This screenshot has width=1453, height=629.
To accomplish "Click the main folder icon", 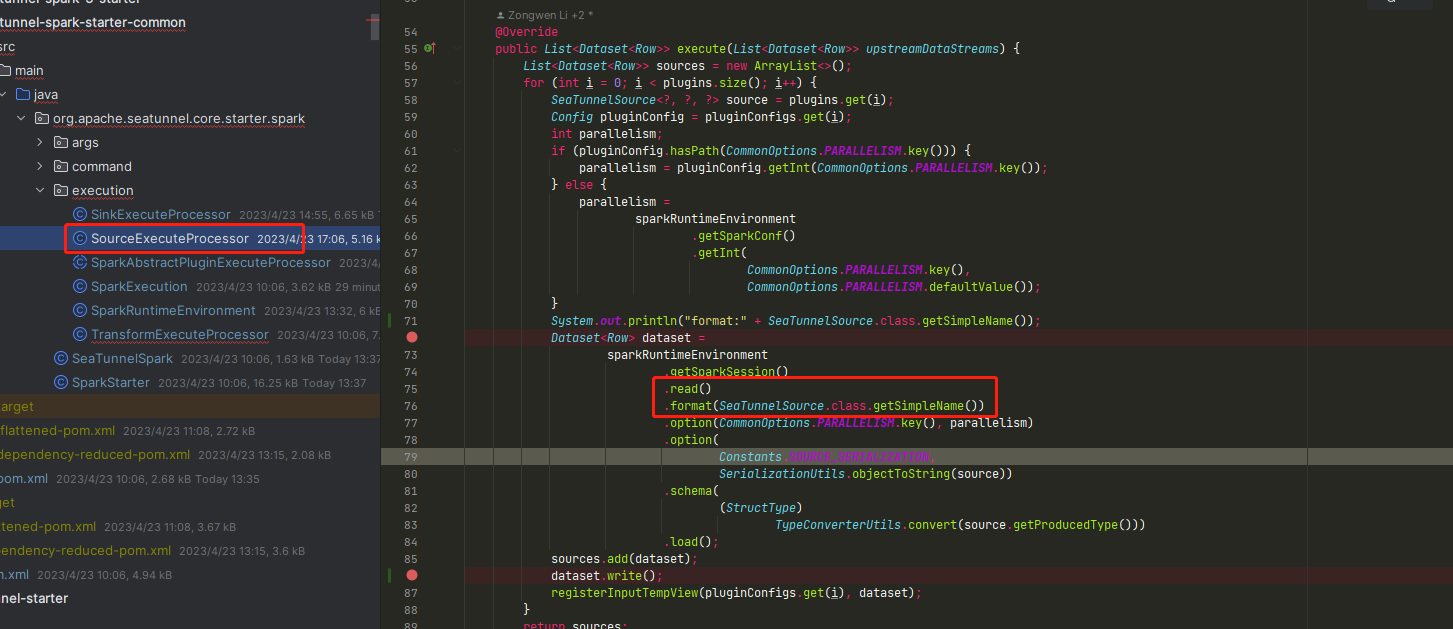I will [5, 71].
